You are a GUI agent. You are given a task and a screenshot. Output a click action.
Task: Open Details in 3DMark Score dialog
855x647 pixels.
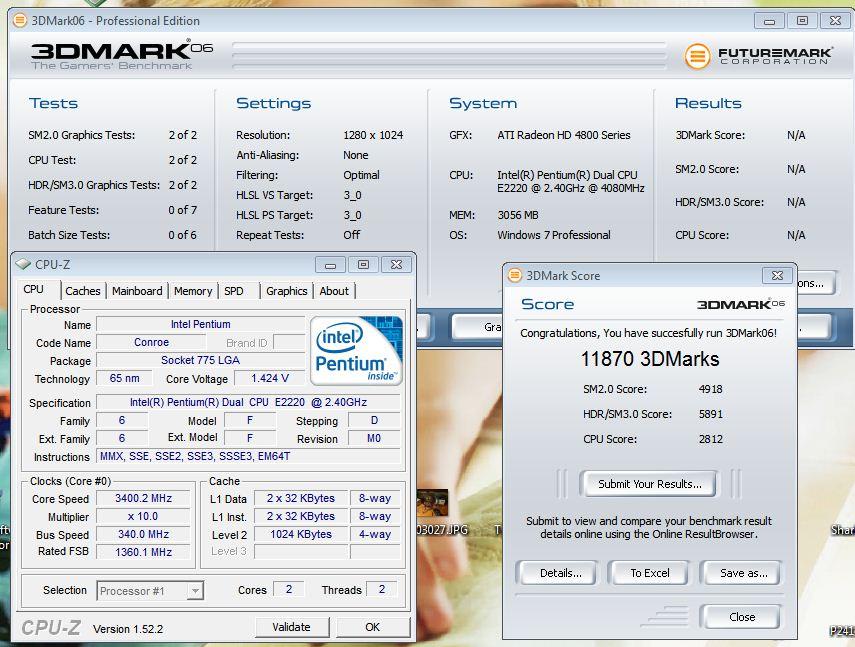(560, 573)
